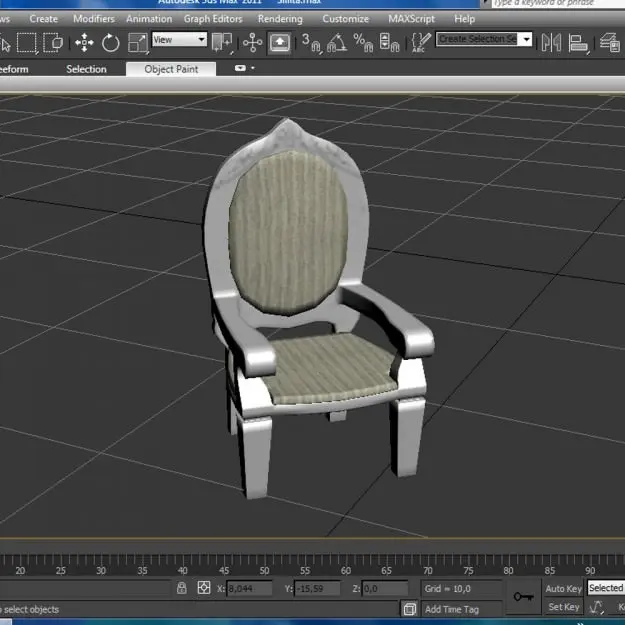
Task: Open the Graph Editors menu
Action: [213, 19]
